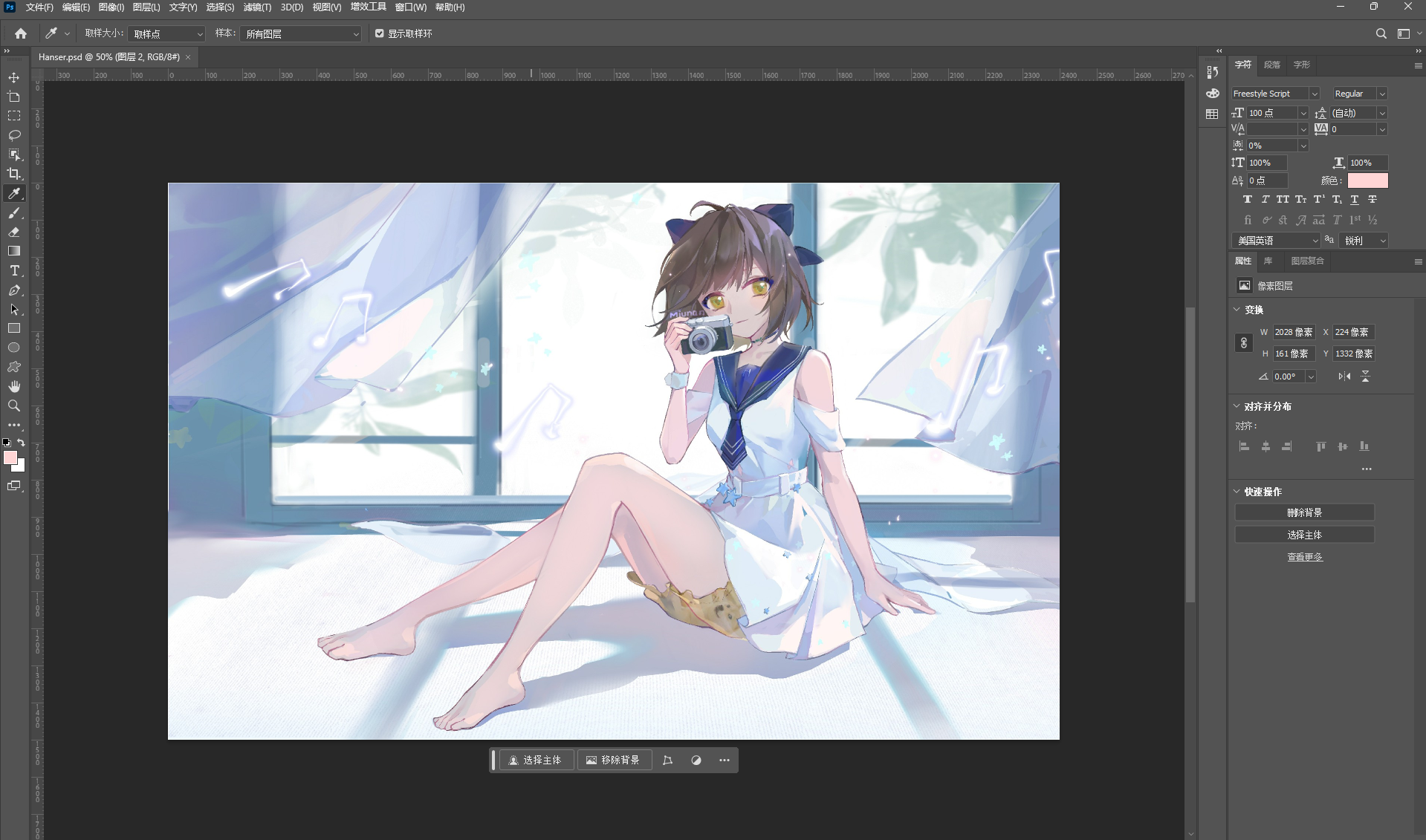The height and width of the screenshot is (840, 1426).
Task: Open the Filter menu
Action: tap(257, 7)
